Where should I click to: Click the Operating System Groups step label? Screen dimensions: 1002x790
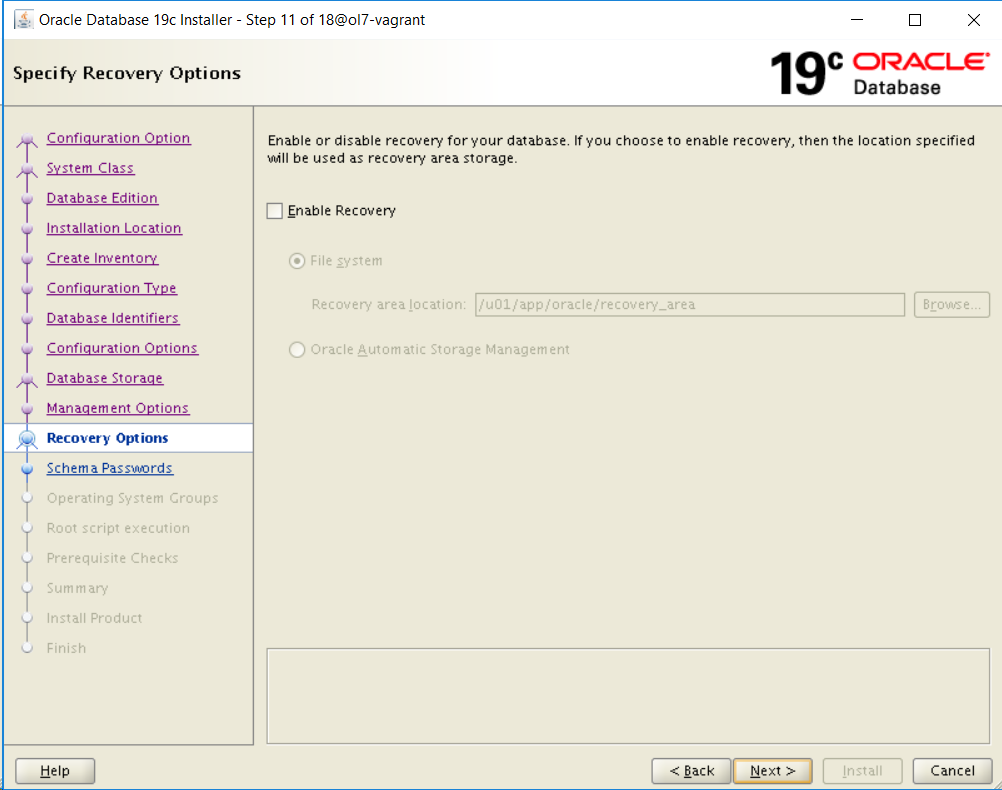pos(132,499)
